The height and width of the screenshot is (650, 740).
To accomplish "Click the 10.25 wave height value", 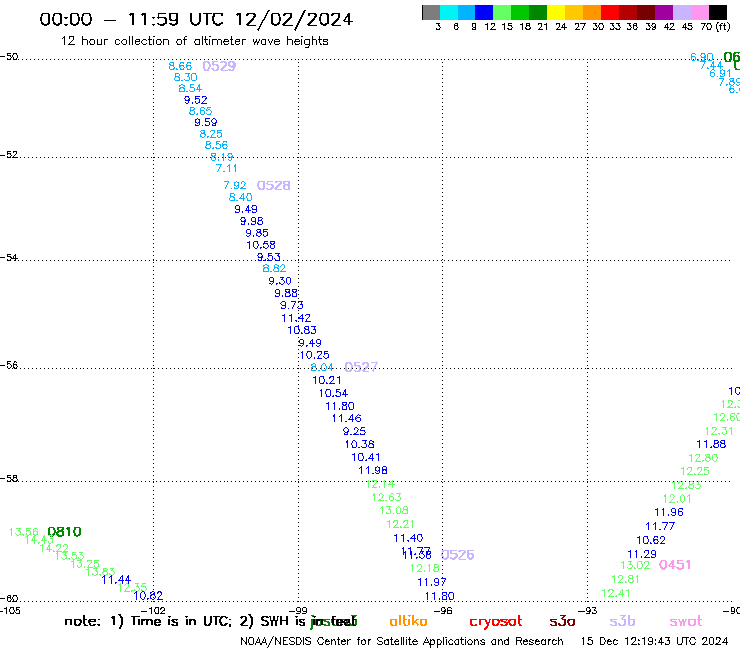I will pos(315,355).
